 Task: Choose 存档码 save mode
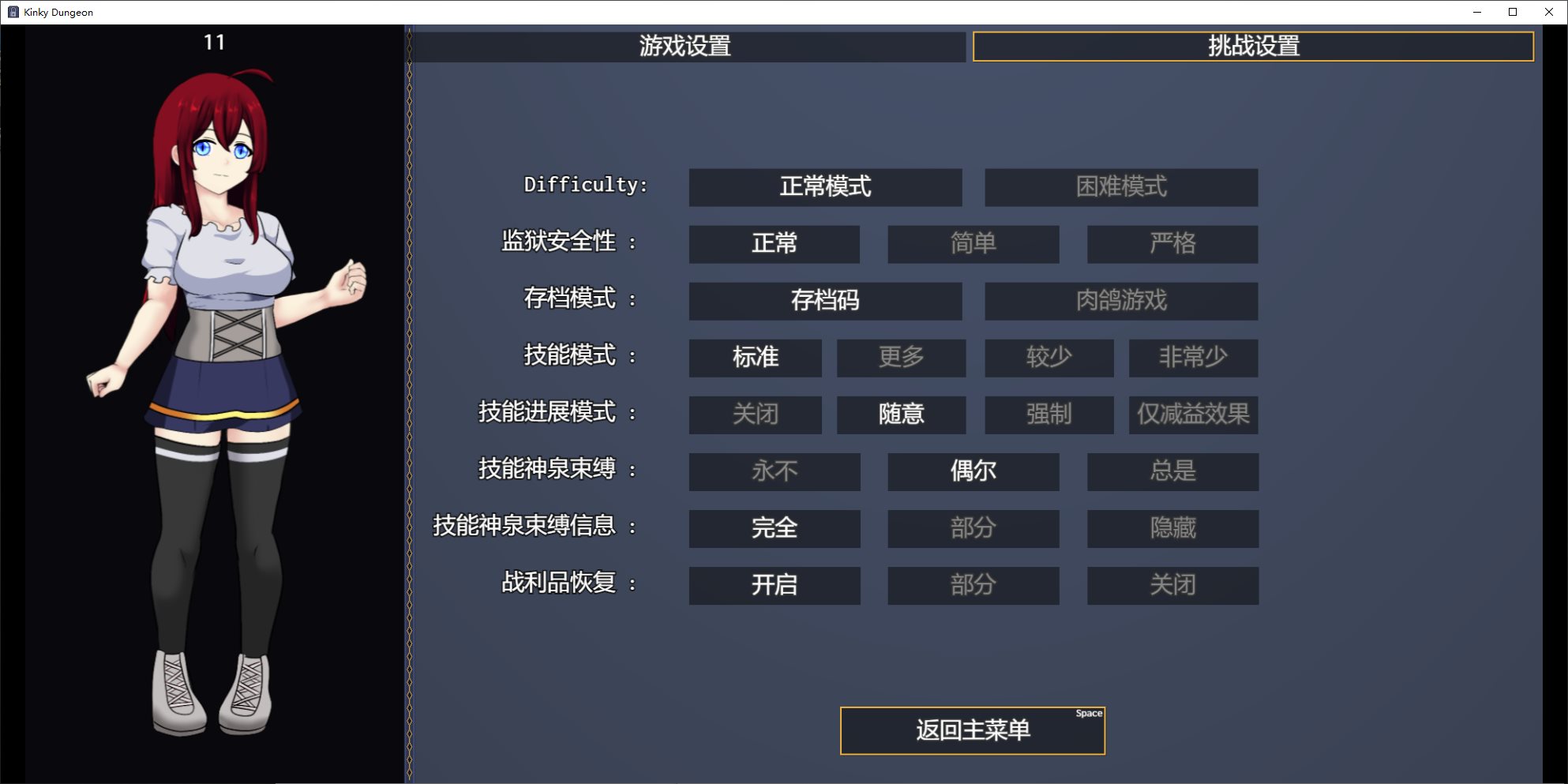825,301
